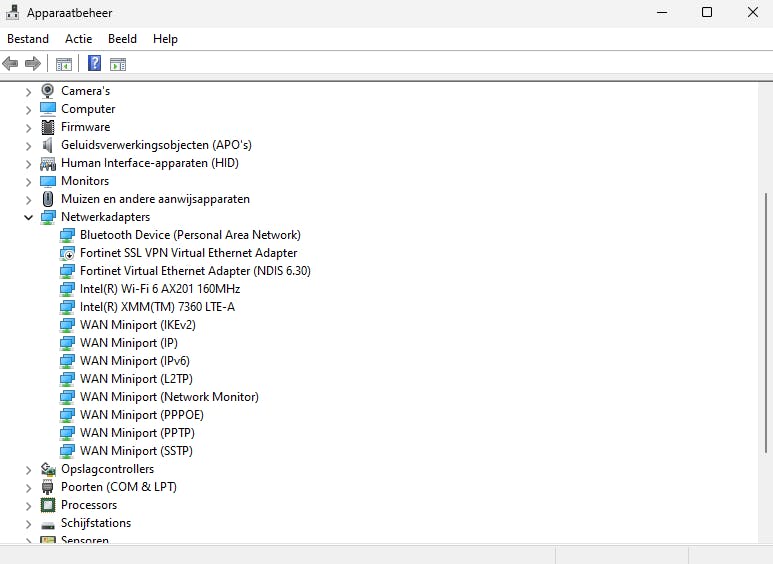The width and height of the screenshot is (773, 564).
Task: Select WAN Miniport (IPv6)
Action: 135,361
